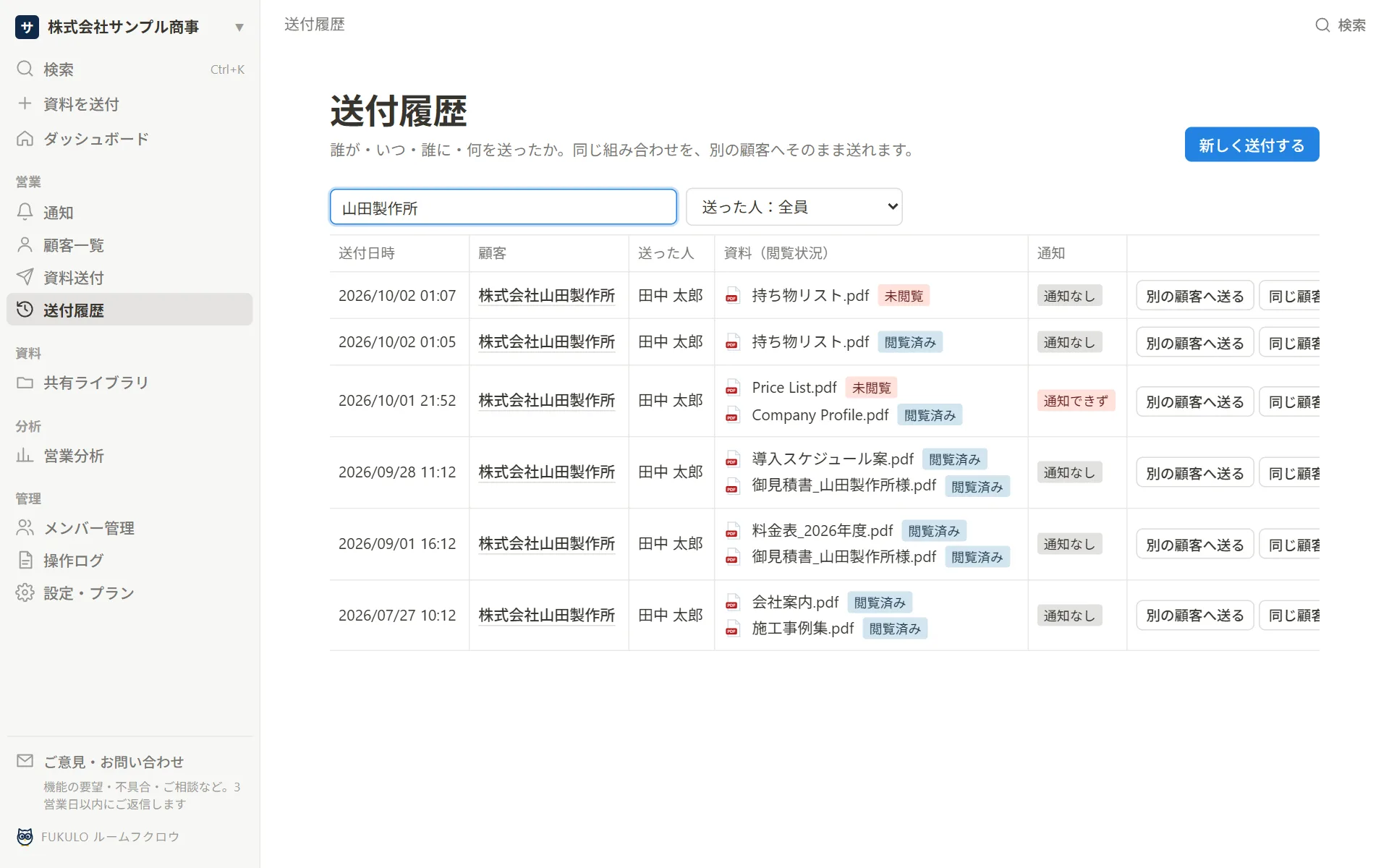Viewport: 1389px width, 868px height.
Task: Click the 通知できず badge
Action: pyautogui.click(x=1076, y=401)
